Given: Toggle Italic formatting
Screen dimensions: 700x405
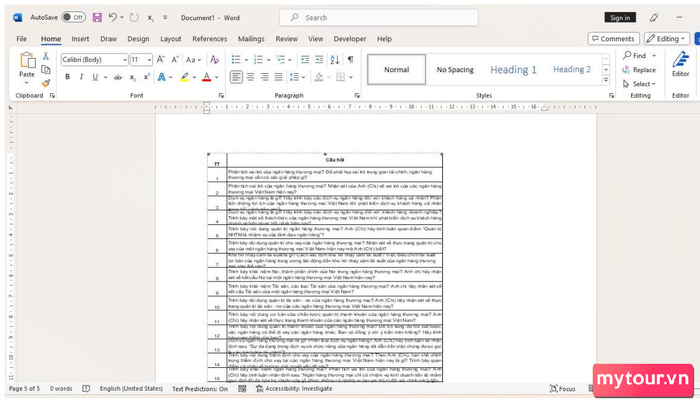Looking at the screenshot, I should [x=81, y=76].
